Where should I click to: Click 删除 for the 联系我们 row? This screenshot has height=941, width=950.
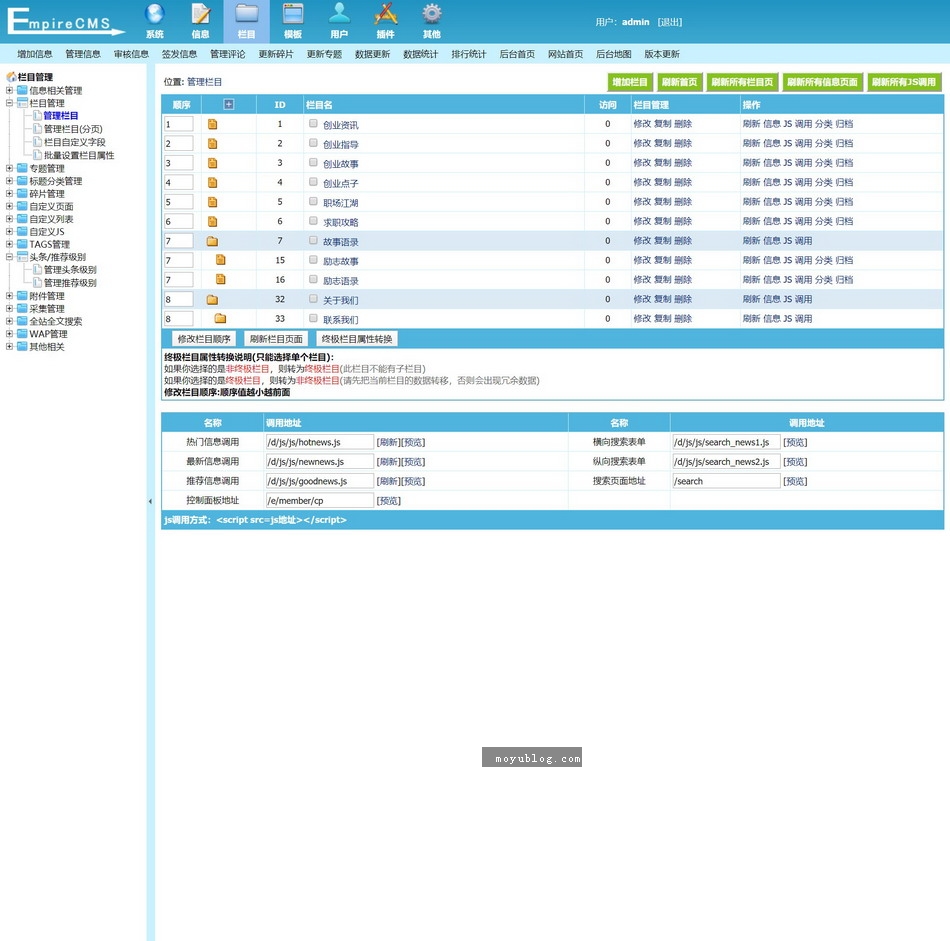683,319
